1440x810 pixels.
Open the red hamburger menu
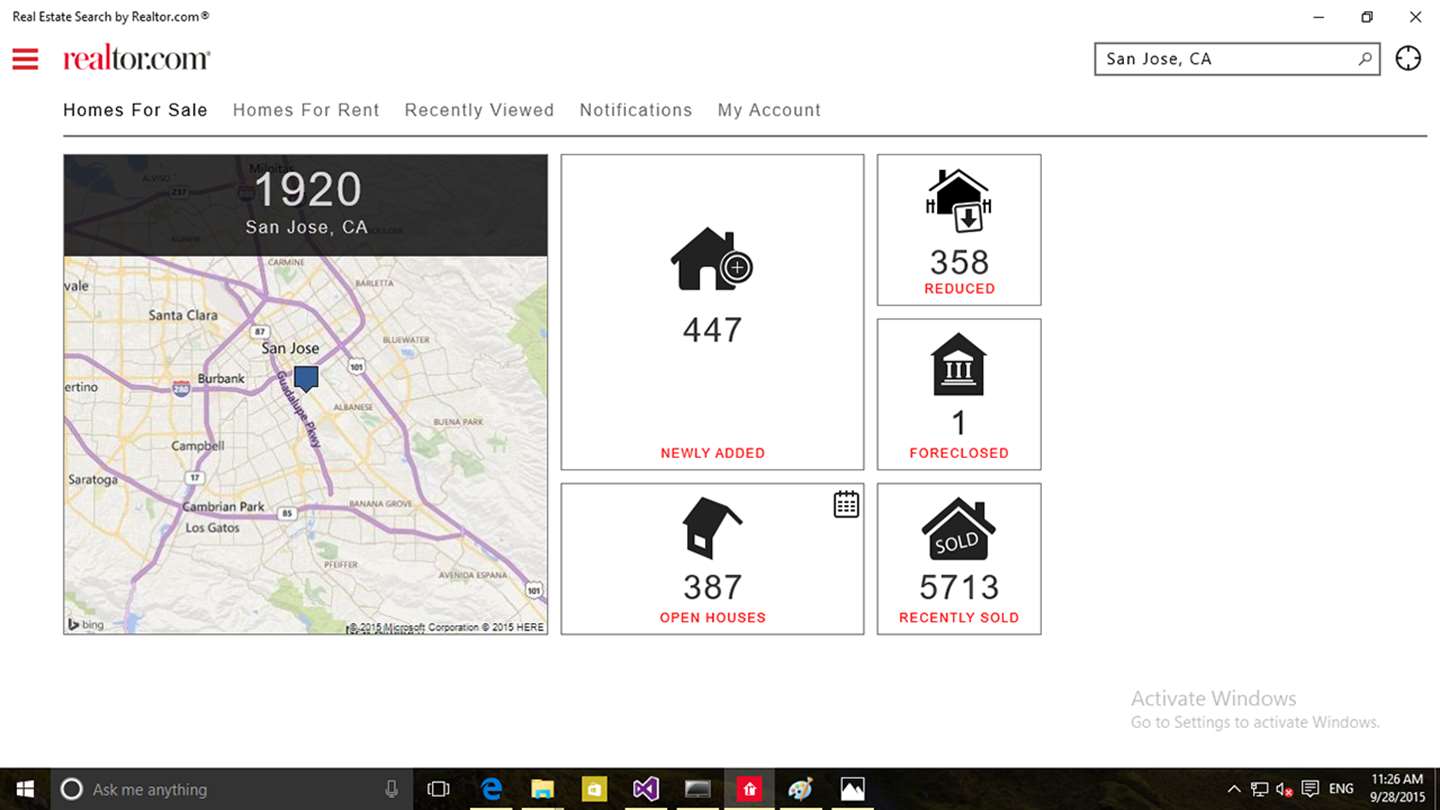point(25,59)
